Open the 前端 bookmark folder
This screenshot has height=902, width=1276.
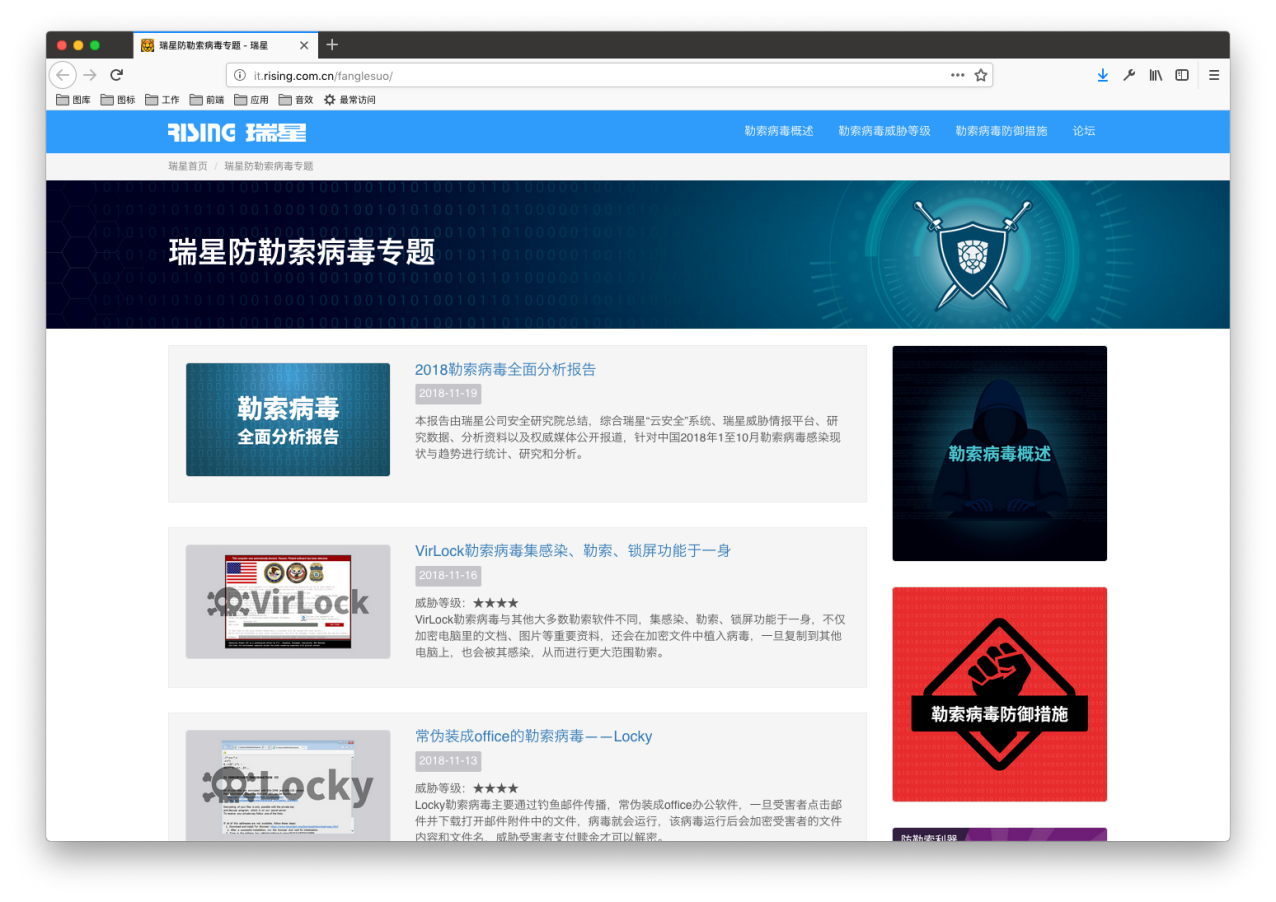207,100
